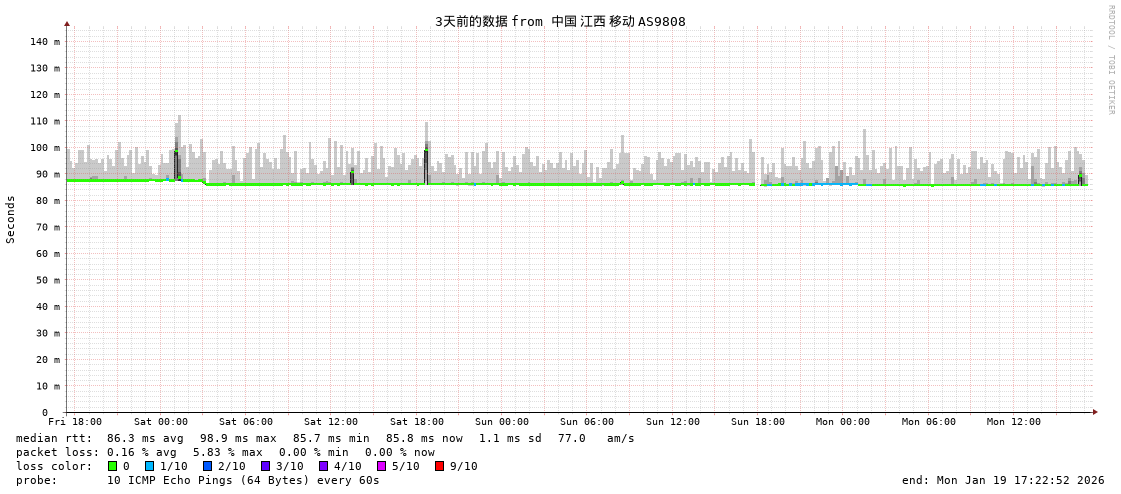Click the magenta 5/10 loss swatch
Screen dimensions: 1121x494
381,466
